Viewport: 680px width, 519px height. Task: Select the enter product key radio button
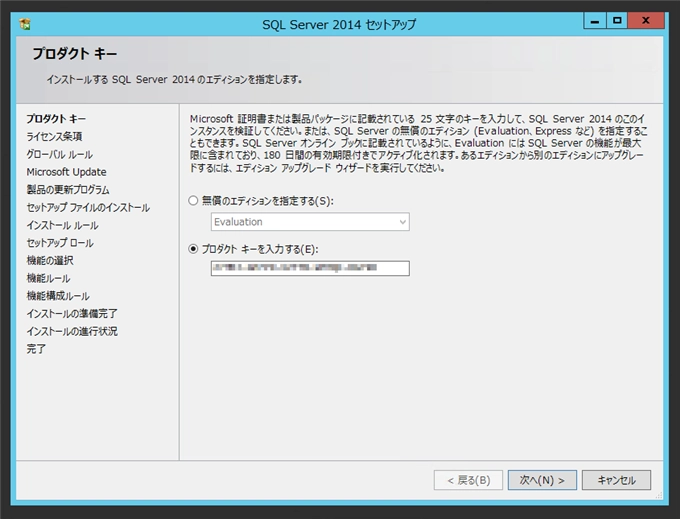click(x=193, y=249)
